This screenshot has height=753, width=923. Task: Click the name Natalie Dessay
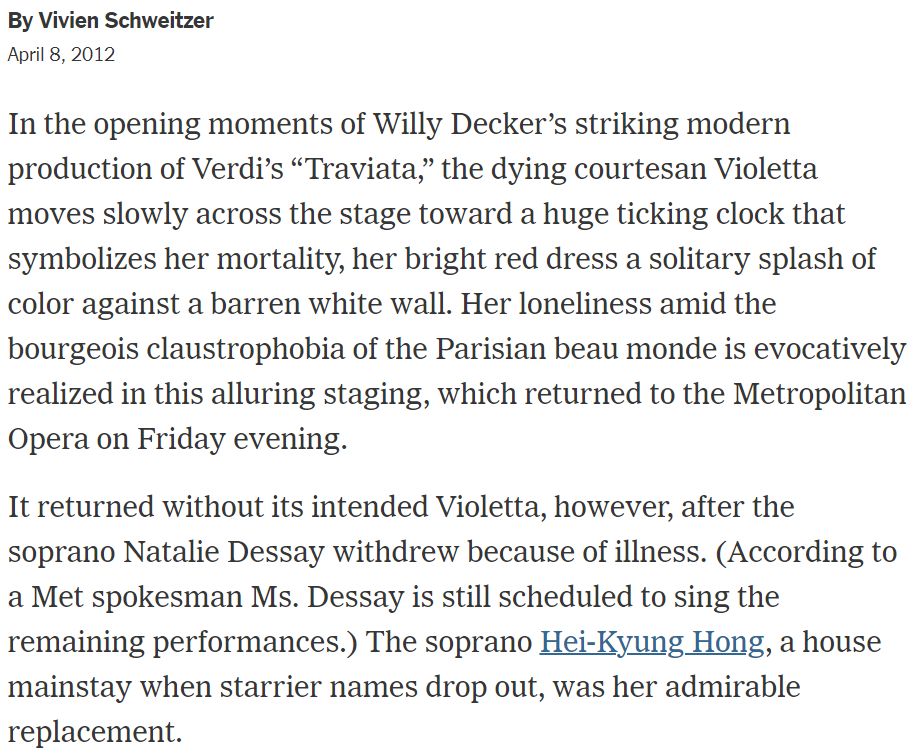(224, 552)
